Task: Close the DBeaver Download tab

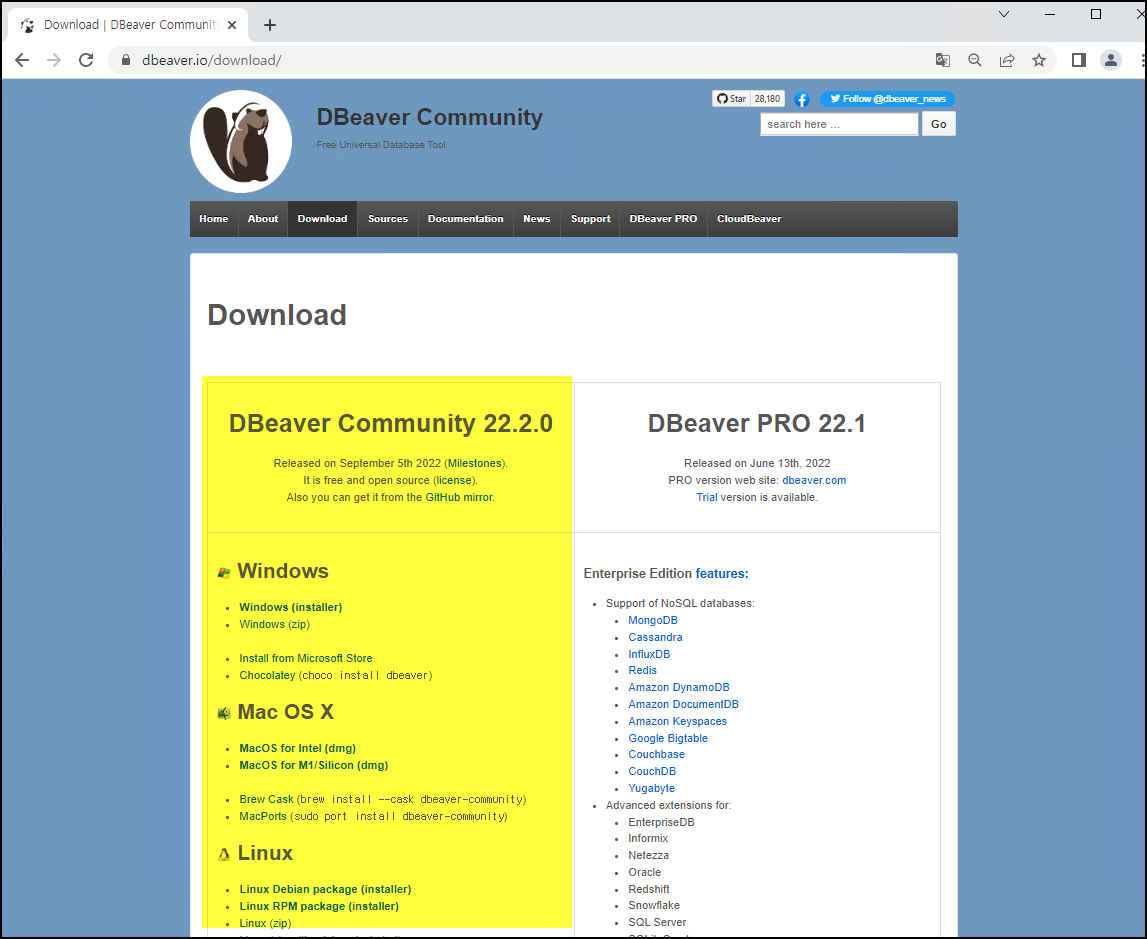Action: (x=232, y=25)
